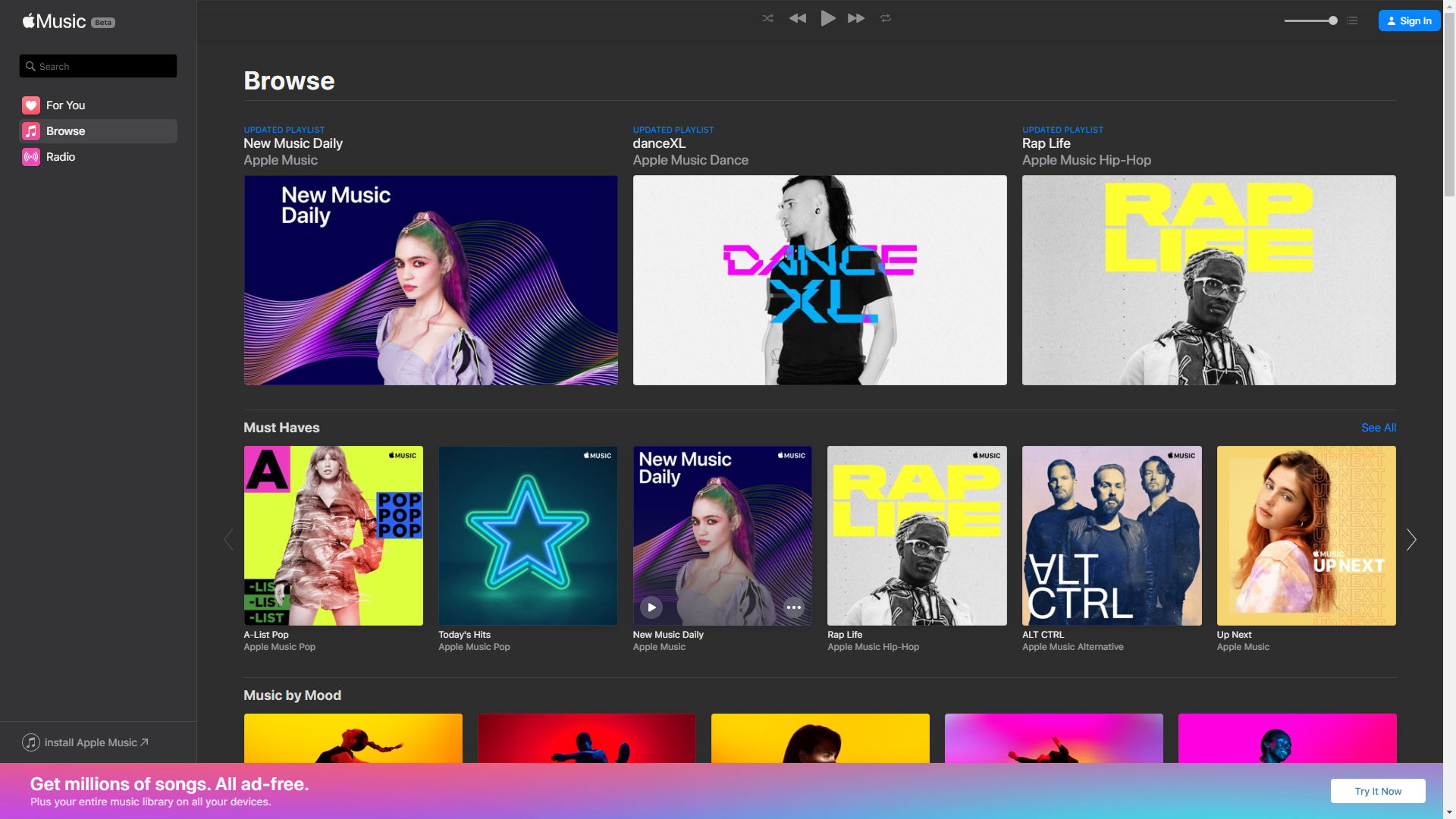1456x819 pixels.
Task: Open Radio in the sidebar
Action: (x=98, y=157)
